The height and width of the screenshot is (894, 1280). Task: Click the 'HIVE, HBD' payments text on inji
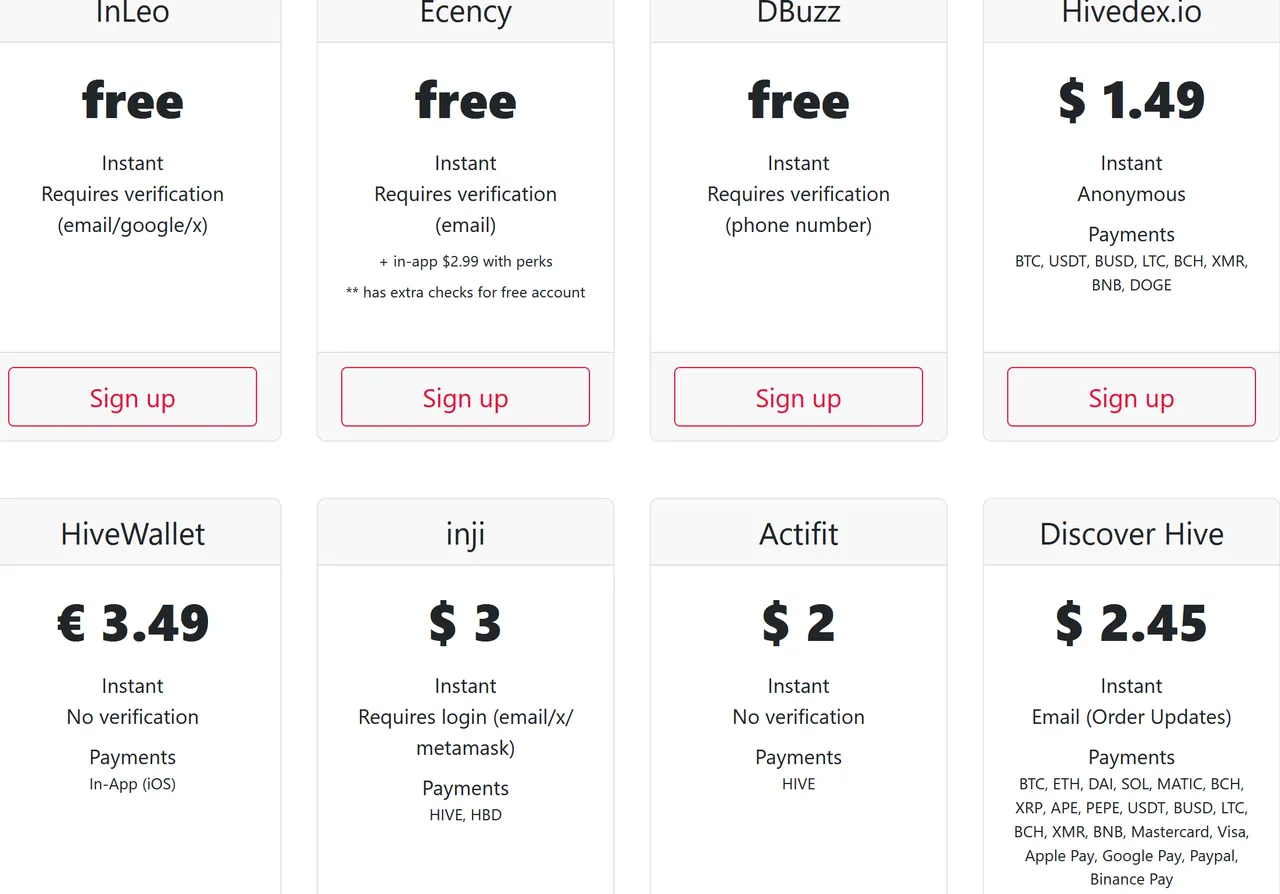[x=465, y=815]
